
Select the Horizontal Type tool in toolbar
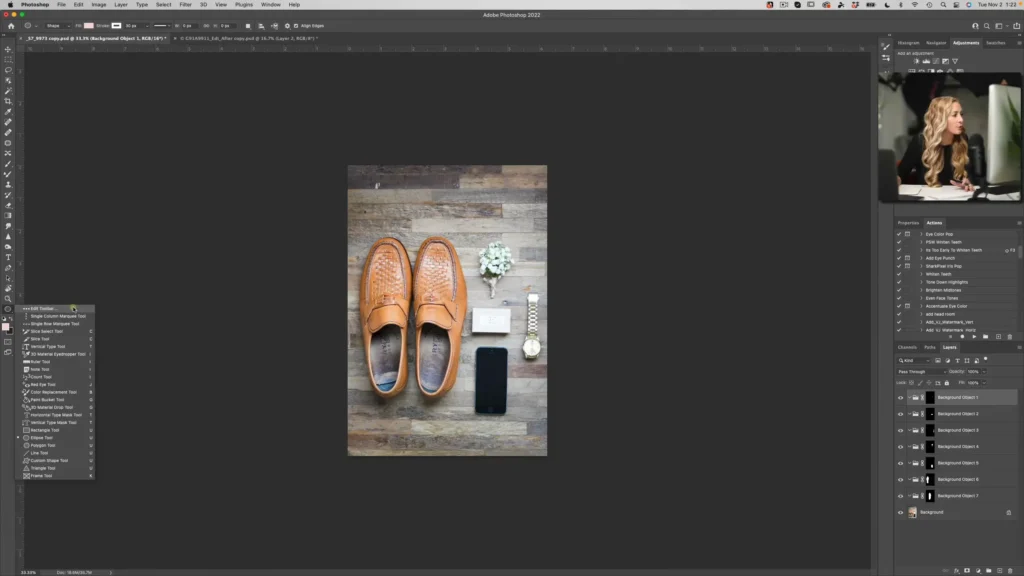[8, 257]
